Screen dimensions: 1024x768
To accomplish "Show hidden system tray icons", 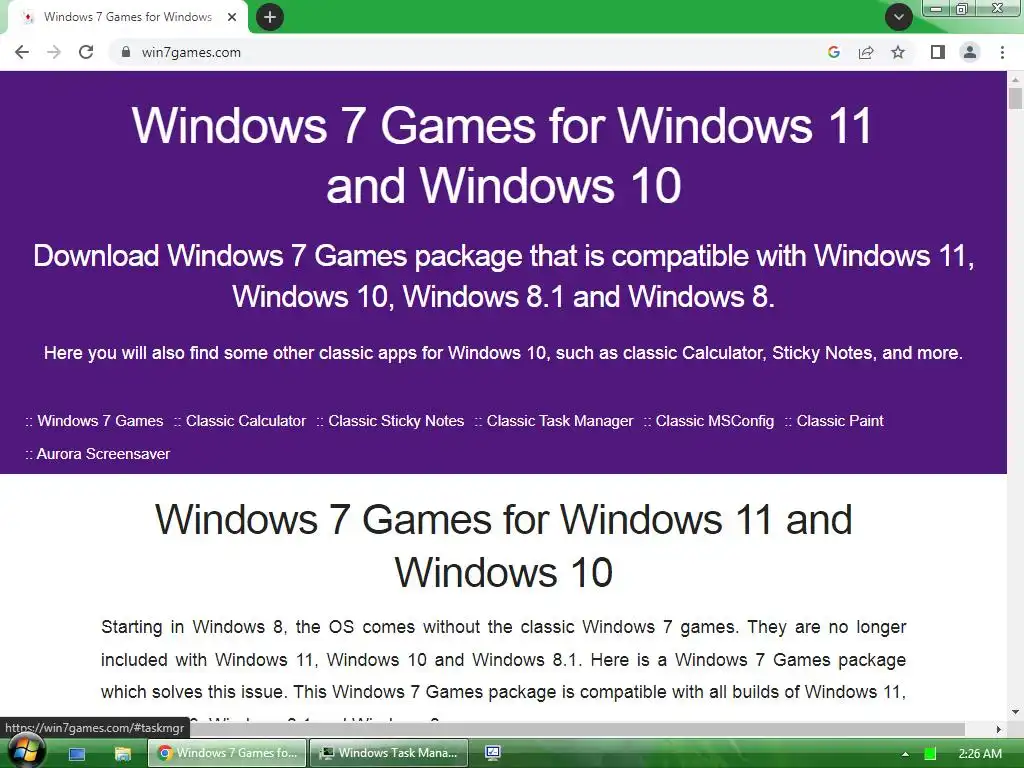I will click(905, 754).
